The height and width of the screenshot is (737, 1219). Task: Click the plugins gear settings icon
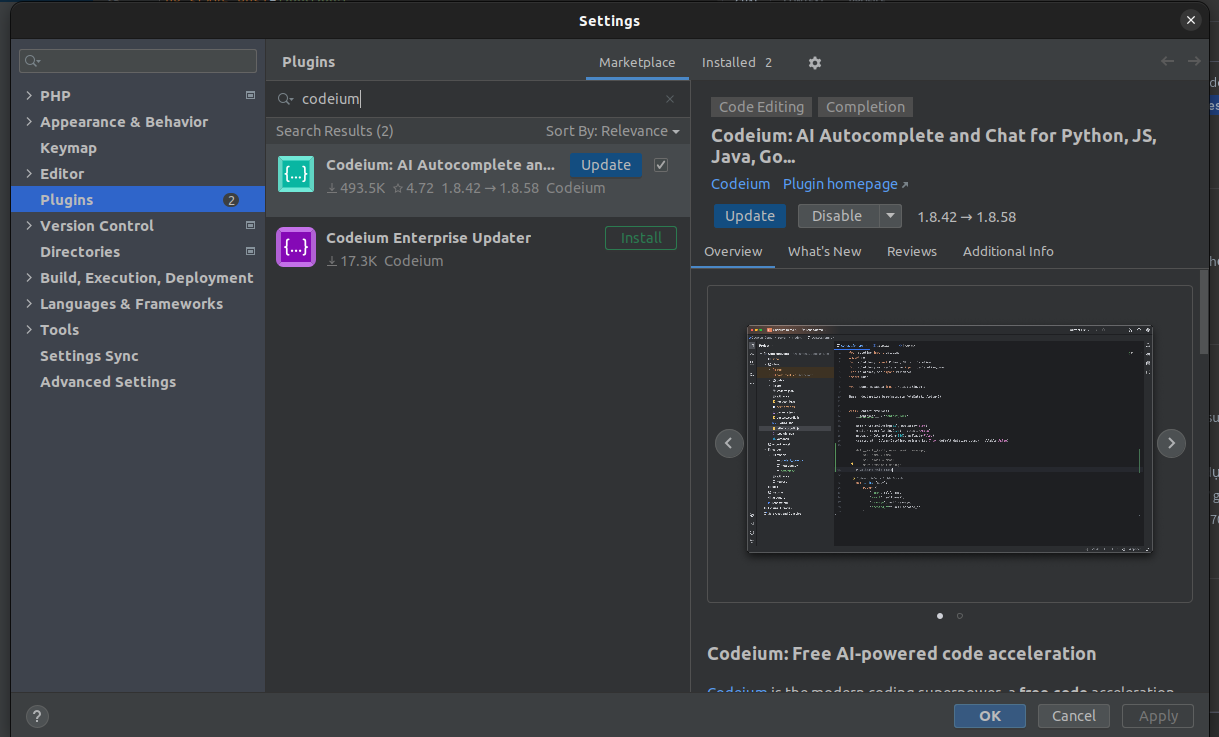pos(814,63)
